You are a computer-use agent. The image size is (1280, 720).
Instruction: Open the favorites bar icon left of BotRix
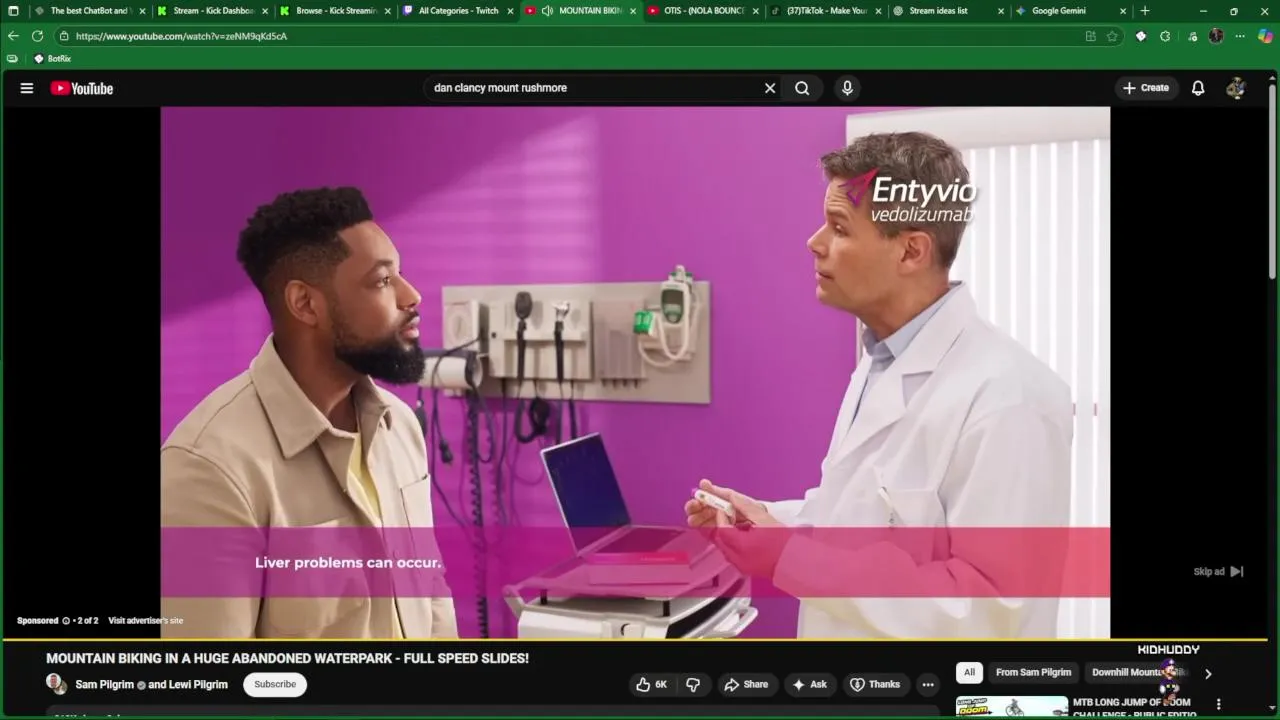tap(12, 59)
